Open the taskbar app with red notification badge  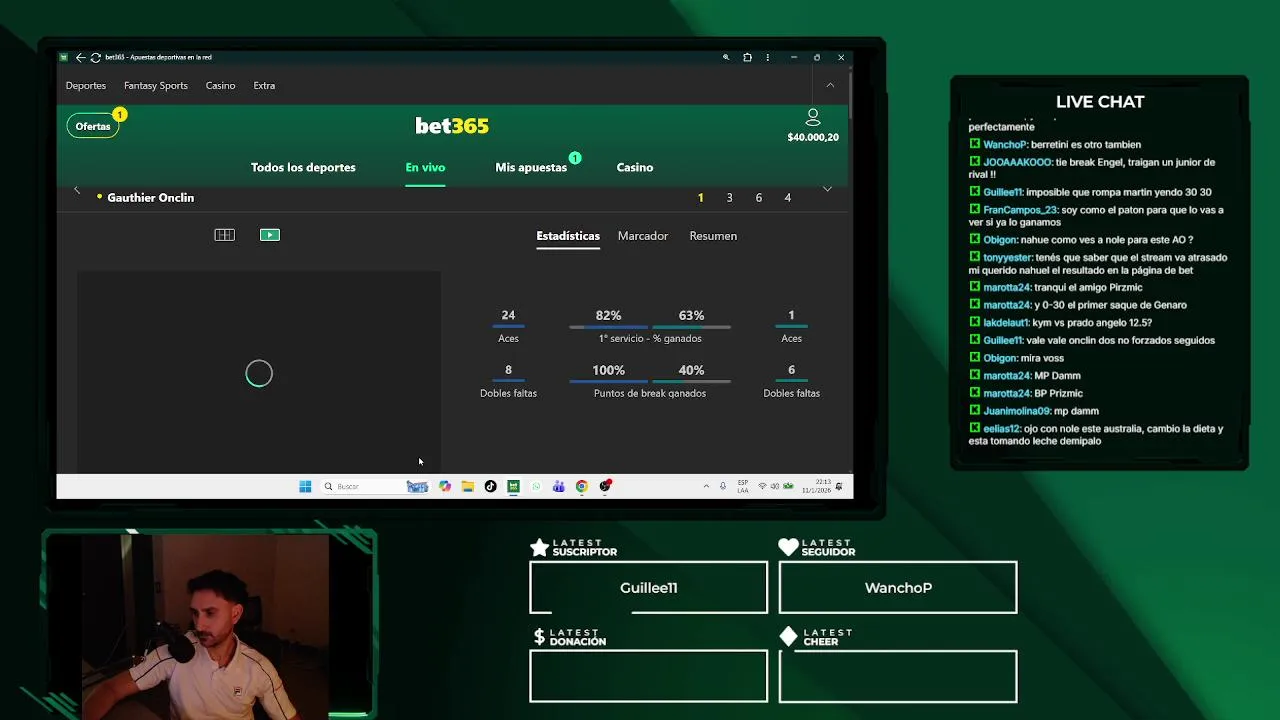(x=605, y=486)
